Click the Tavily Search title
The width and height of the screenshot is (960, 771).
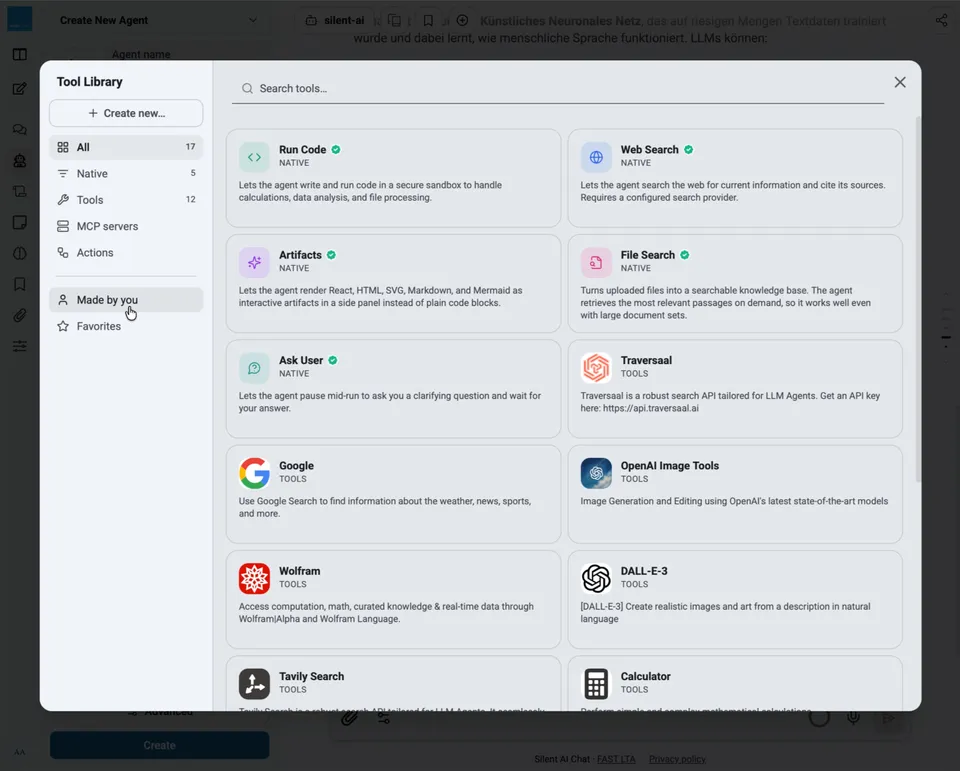pyautogui.click(x=312, y=676)
